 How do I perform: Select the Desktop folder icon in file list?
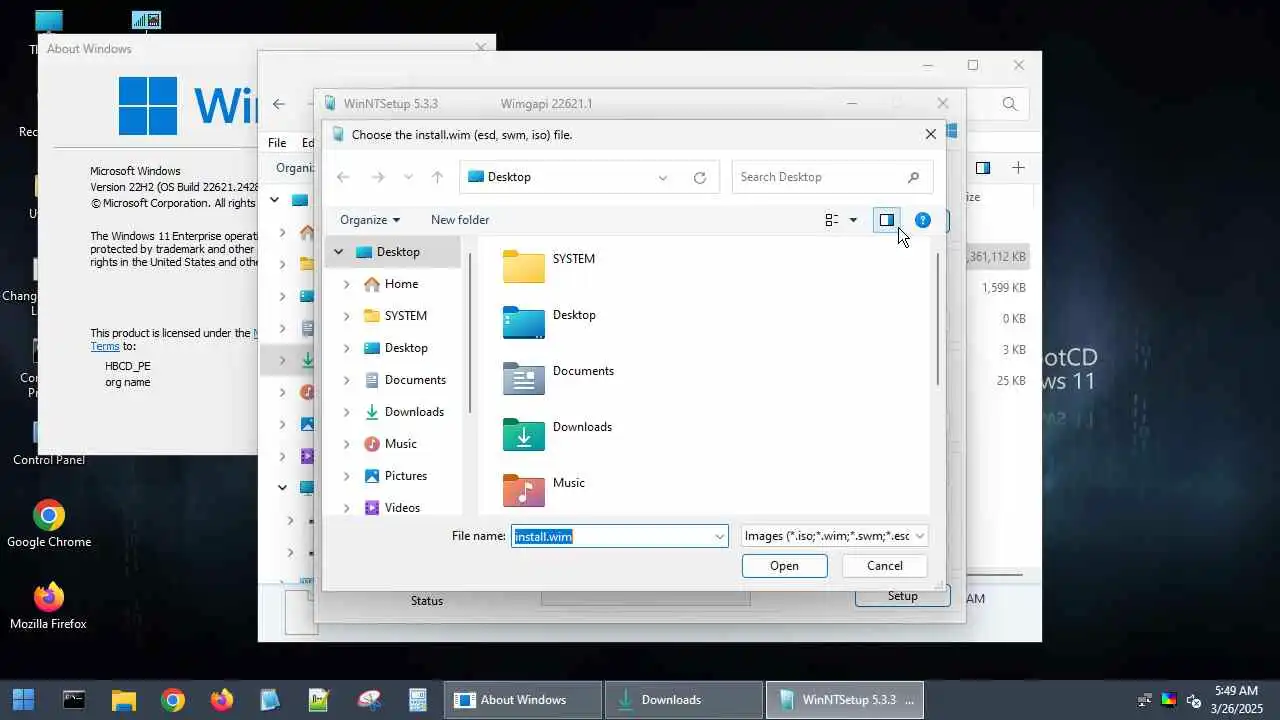pyautogui.click(x=524, y=321)
